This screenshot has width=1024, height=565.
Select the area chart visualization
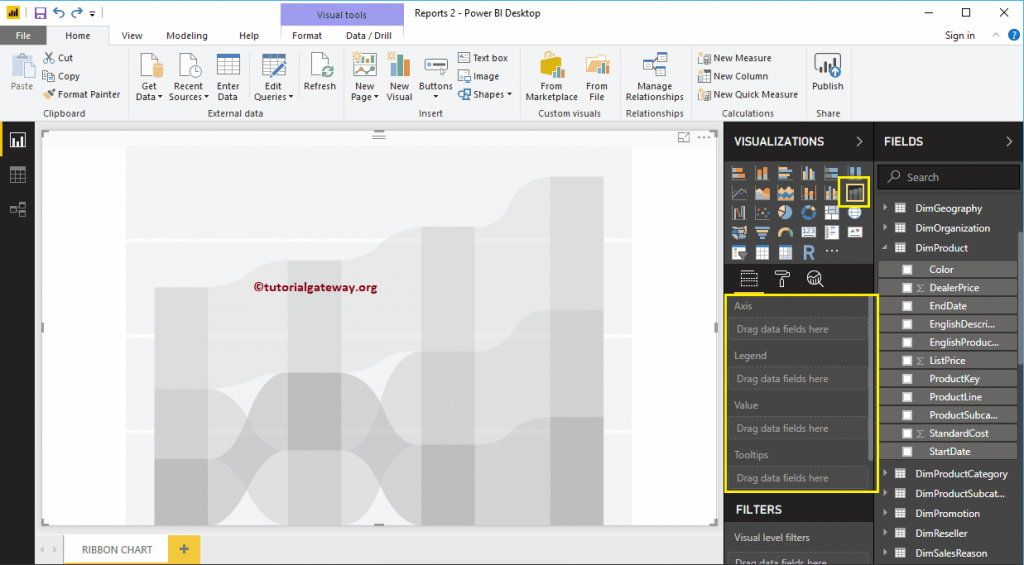(x=762, y=193)
